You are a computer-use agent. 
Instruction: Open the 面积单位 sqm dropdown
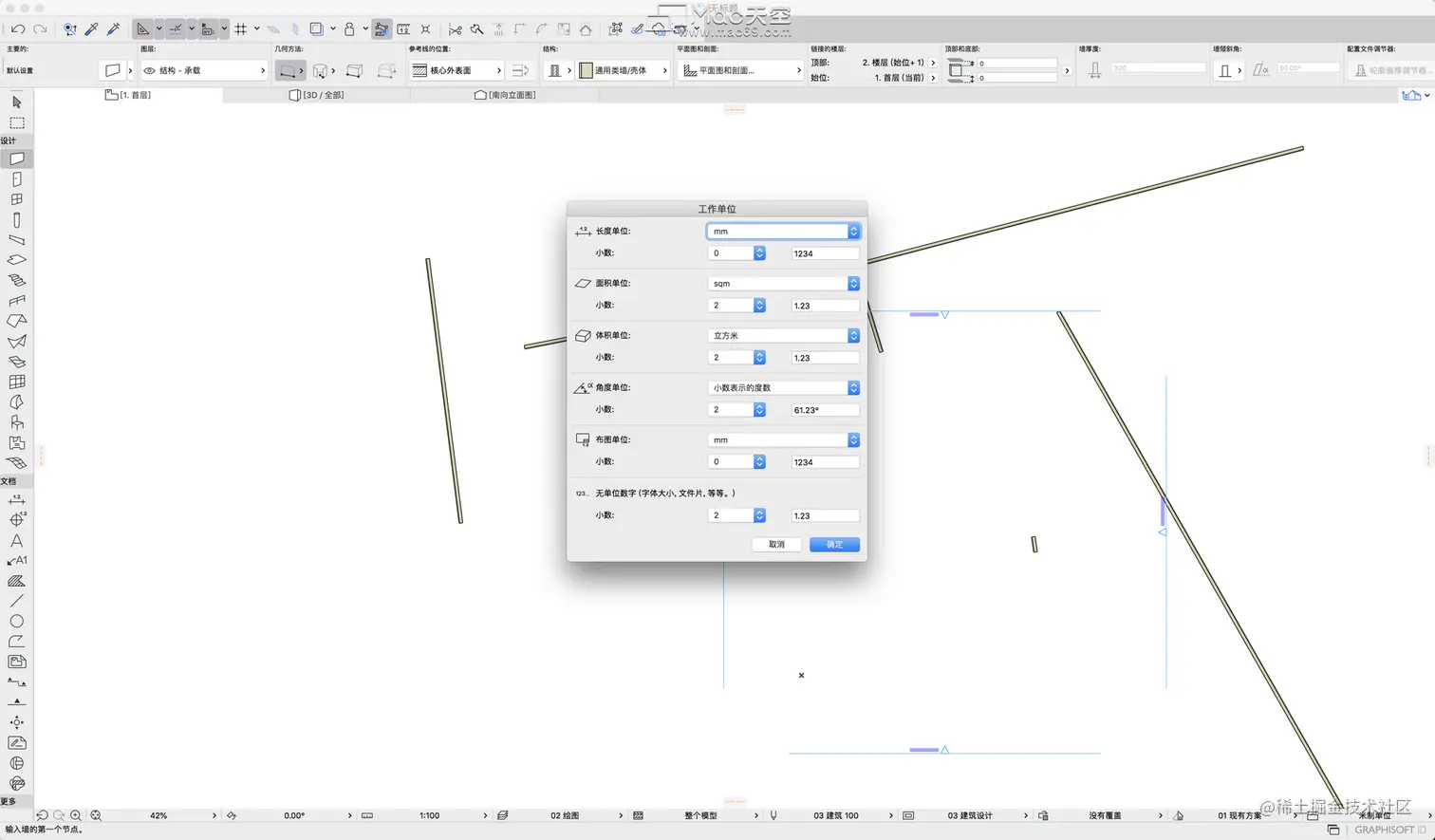(783, 283)
